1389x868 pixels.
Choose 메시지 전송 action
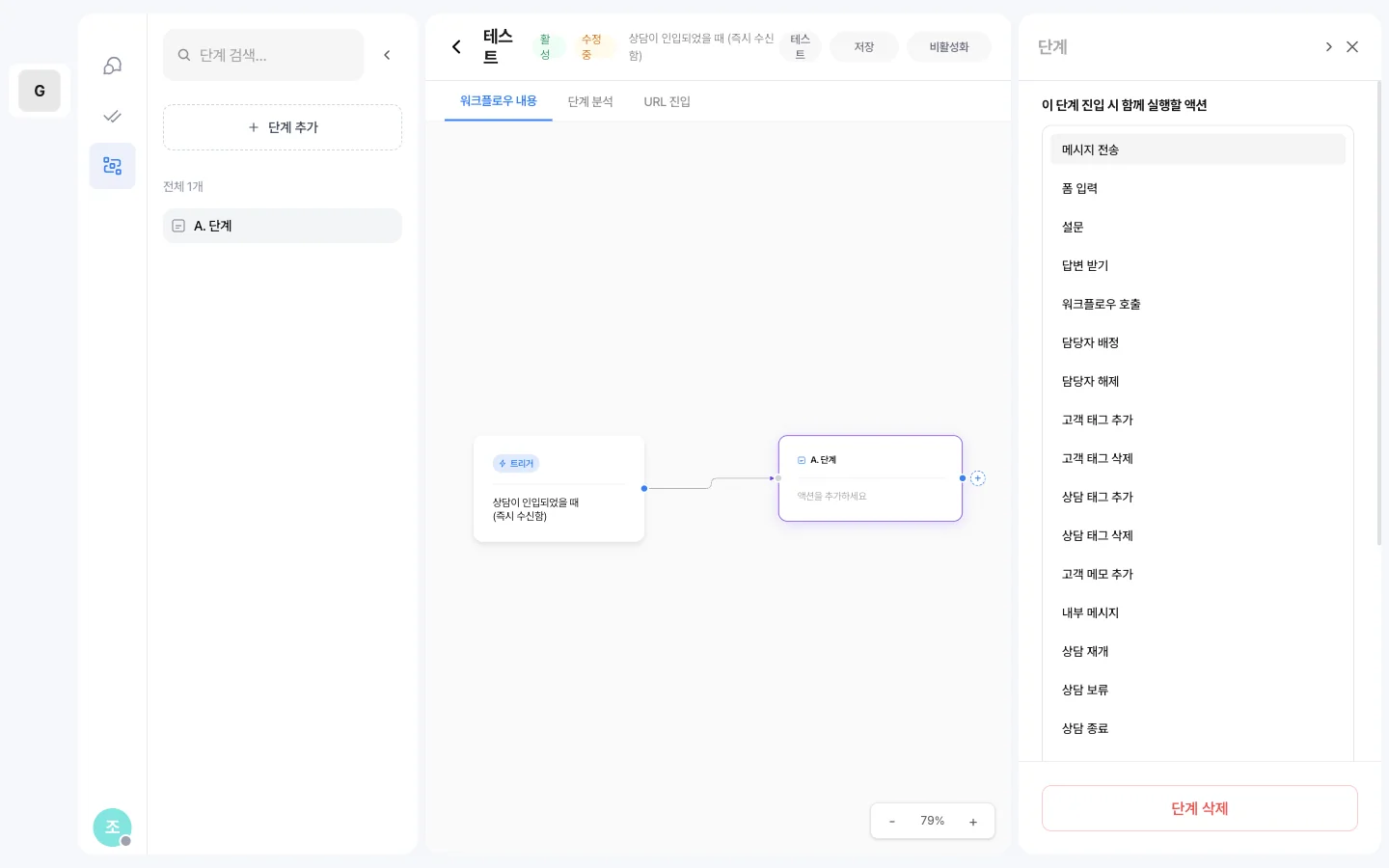[x=1198, y=149]
